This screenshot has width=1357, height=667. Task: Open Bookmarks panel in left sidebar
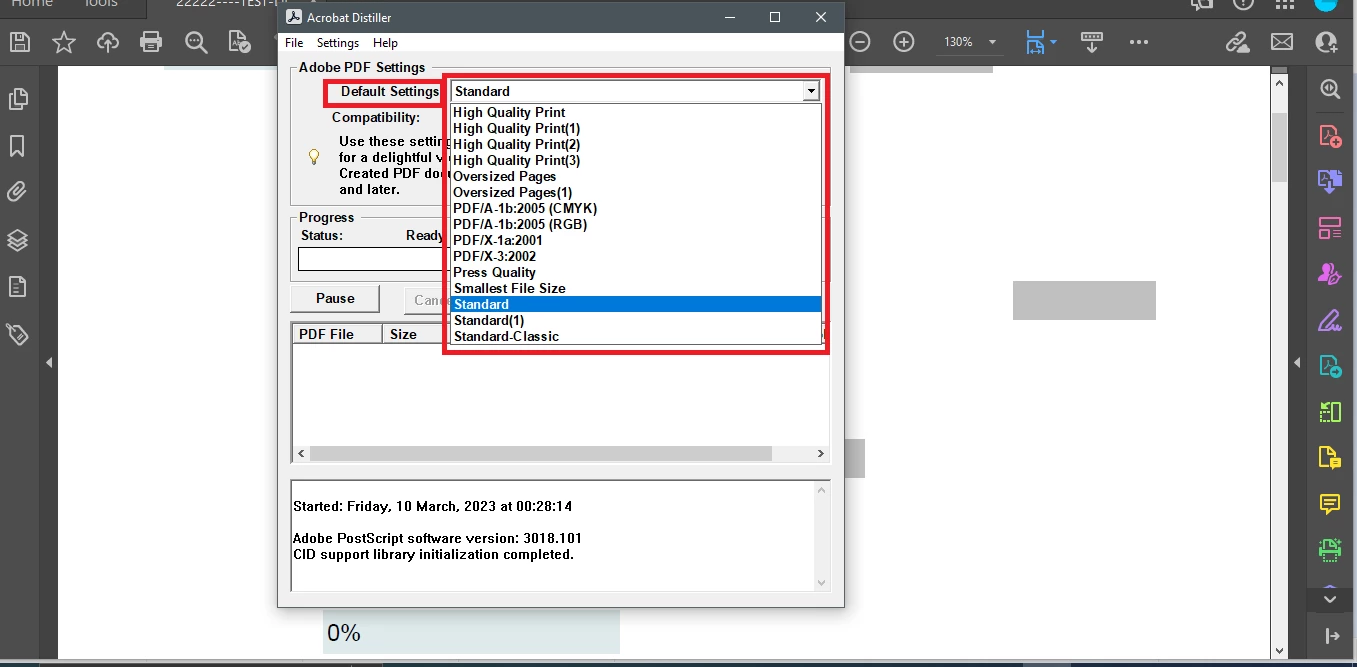point(17,146)
